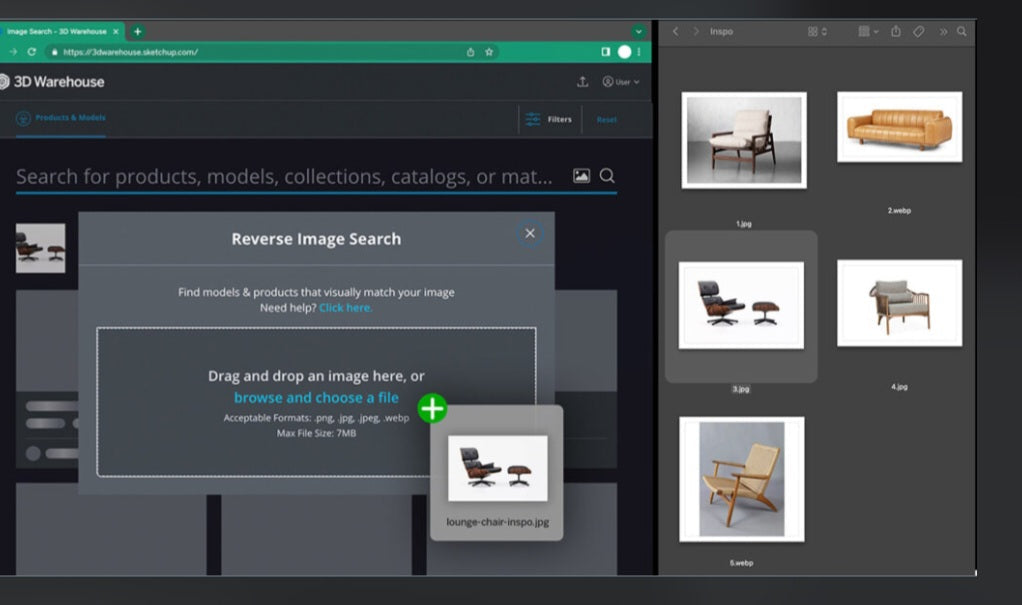The height and width of the screenshot is (605, 1022).
Task: Close the Image Search browser tab
Action: click(x=116, y=31)
